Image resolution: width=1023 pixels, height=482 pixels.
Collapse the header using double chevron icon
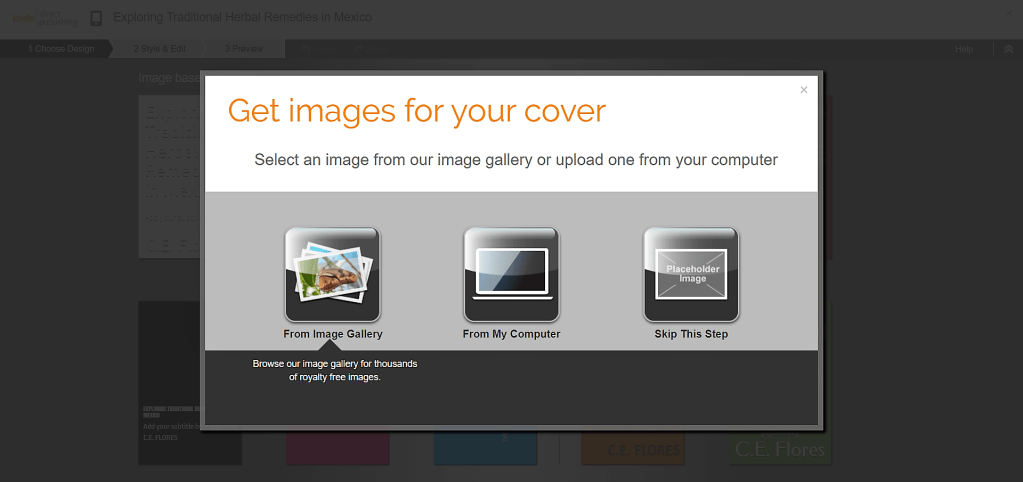1008,49
